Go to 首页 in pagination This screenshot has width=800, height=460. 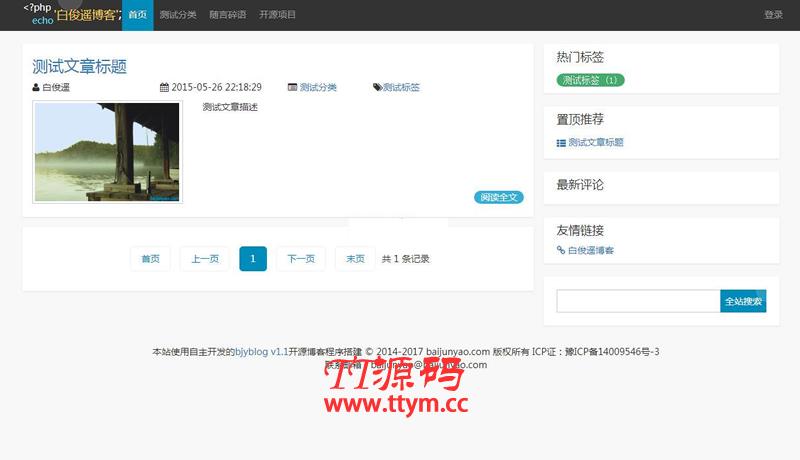[x=151, y=259]
